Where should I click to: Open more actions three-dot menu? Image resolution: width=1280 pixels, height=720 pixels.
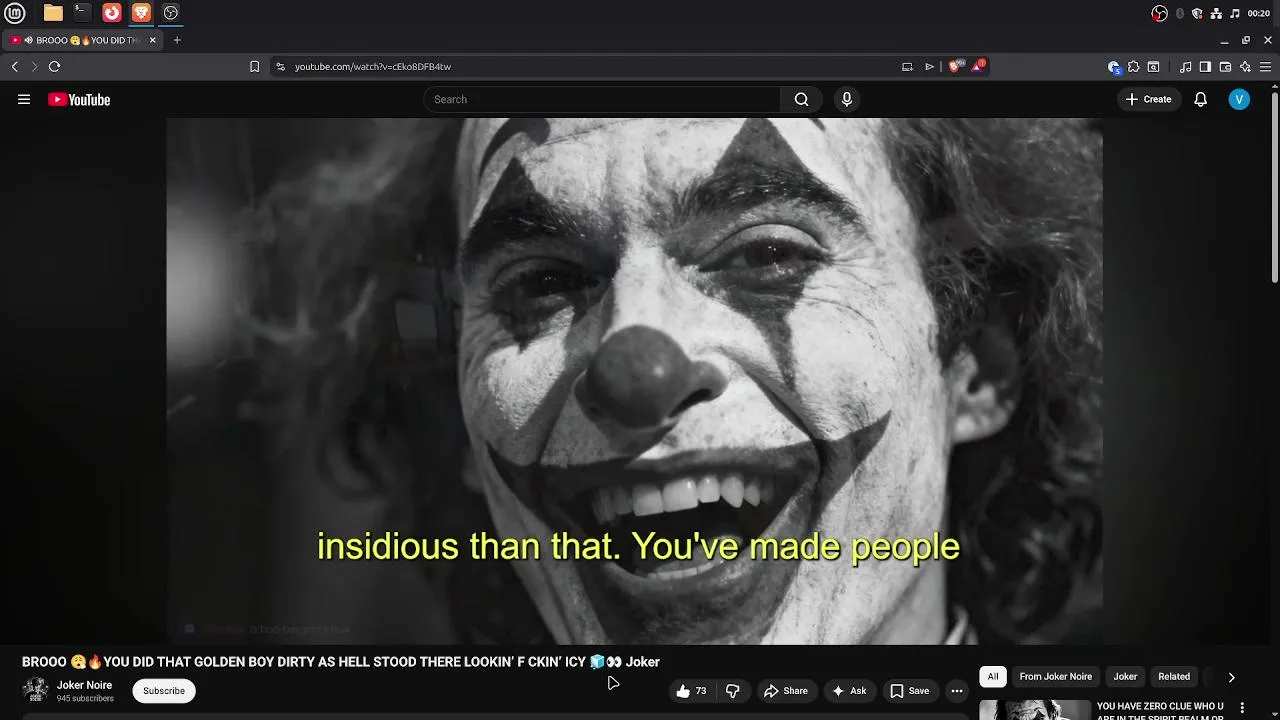point(957,691)
